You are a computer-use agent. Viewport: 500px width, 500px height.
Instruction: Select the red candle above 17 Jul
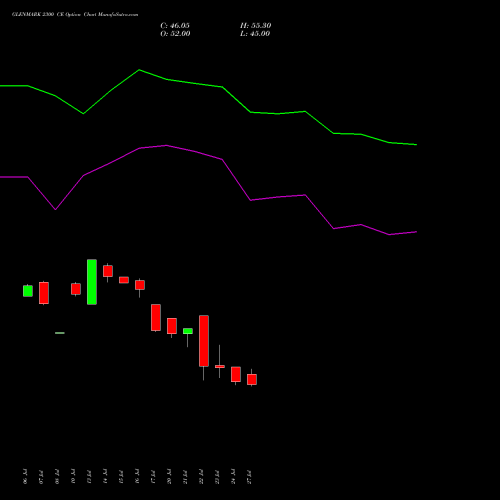[156, 318]
